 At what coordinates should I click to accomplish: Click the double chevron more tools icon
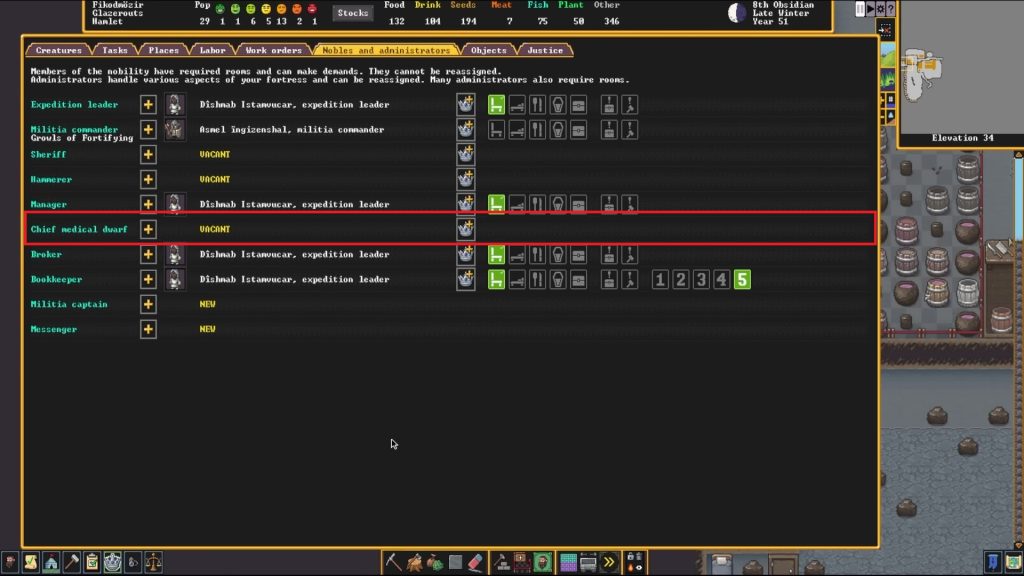(609, 562)
